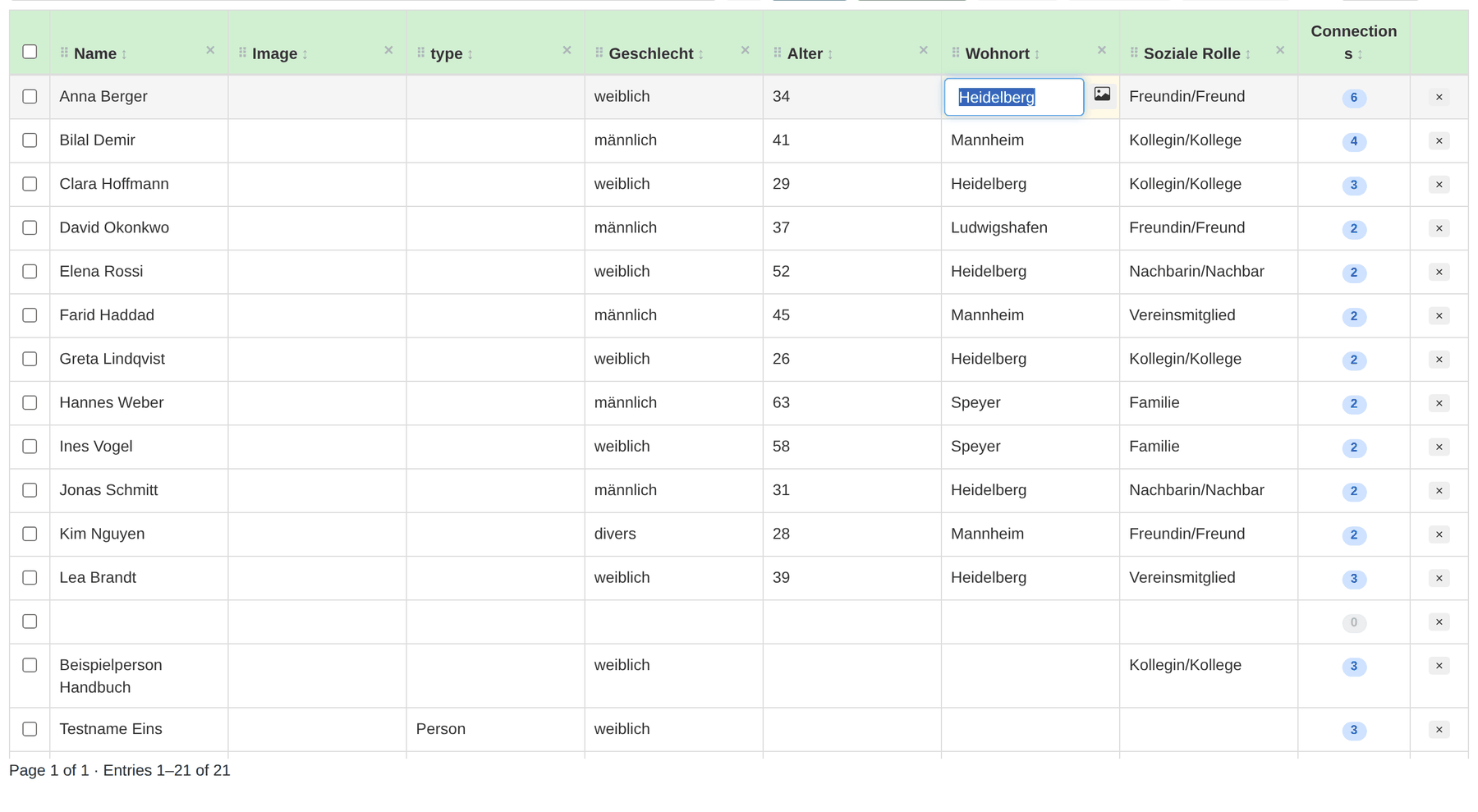Click the Person type cell for Testname Eins
Image resolution: width=1478 pixels, height=812 pixels.
point(495,729)
